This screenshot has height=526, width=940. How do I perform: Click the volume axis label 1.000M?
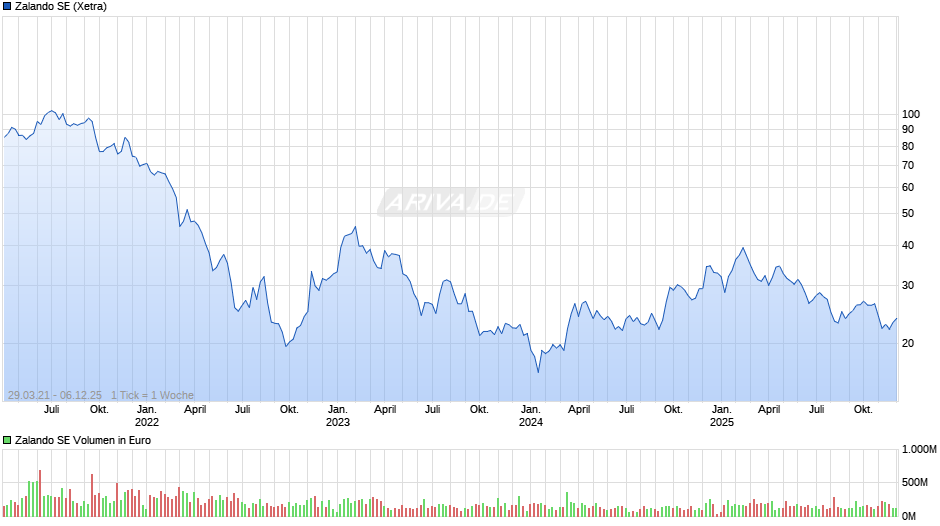919,449
